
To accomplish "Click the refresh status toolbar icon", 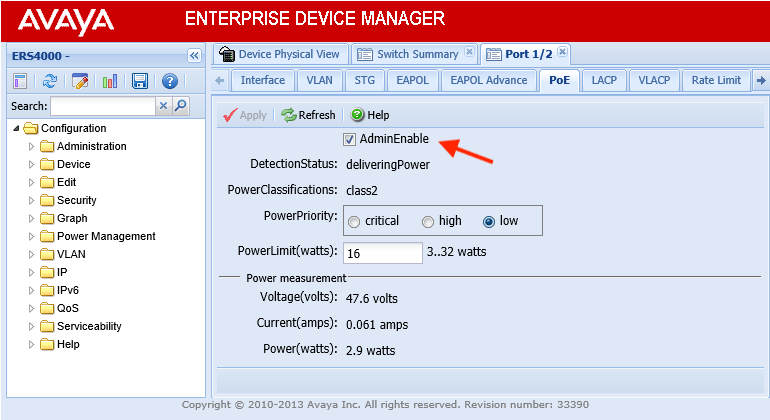I will pyautogui.click(x=50, y=81).
